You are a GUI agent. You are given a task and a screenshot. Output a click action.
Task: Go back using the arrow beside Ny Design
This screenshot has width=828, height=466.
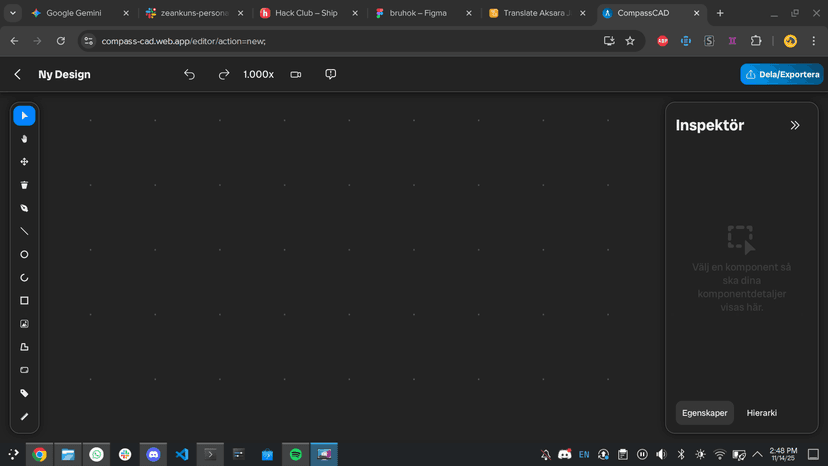click(x=18, y=75)
